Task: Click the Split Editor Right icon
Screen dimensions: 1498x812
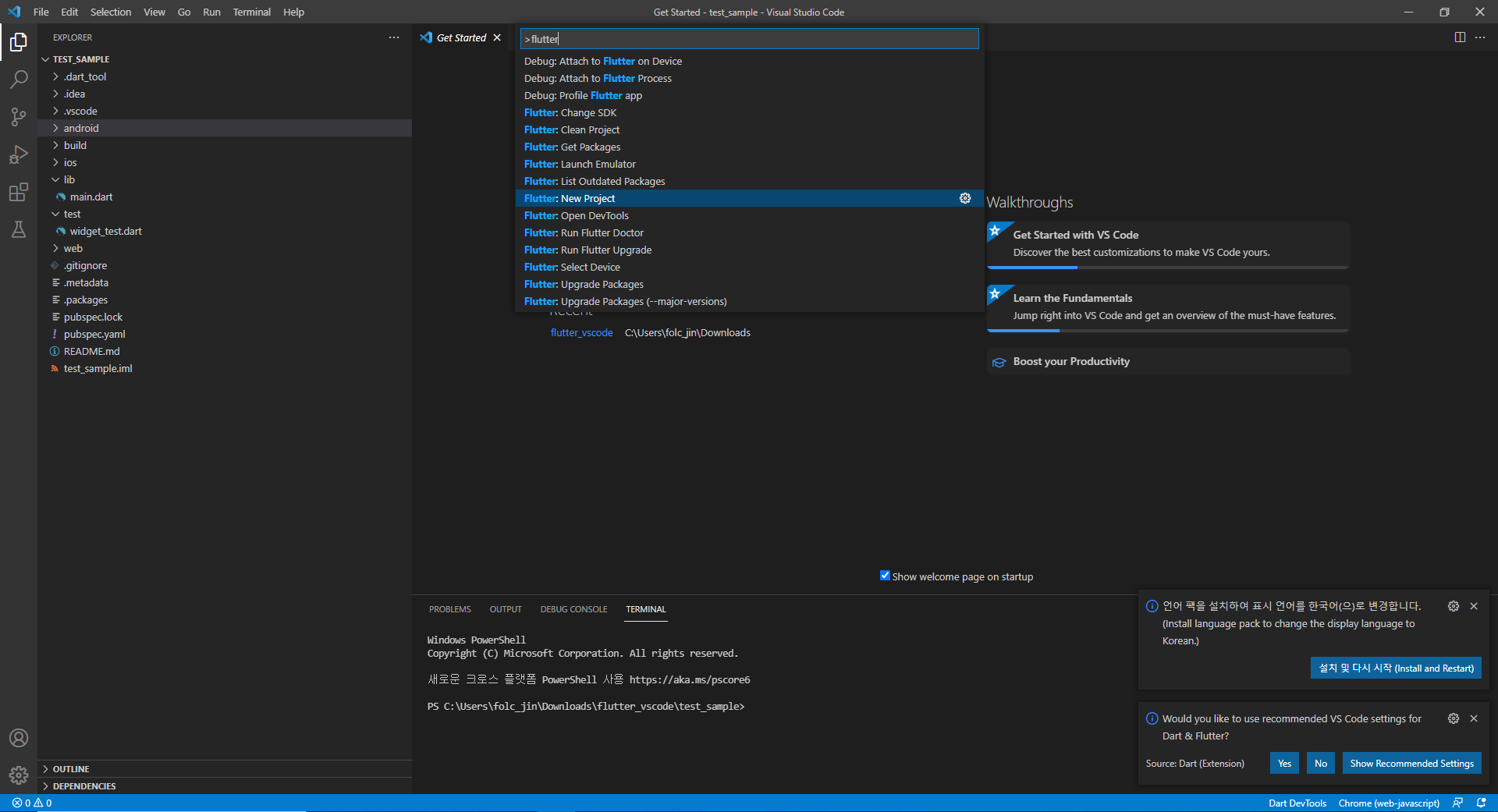Action: (1460, 37)
